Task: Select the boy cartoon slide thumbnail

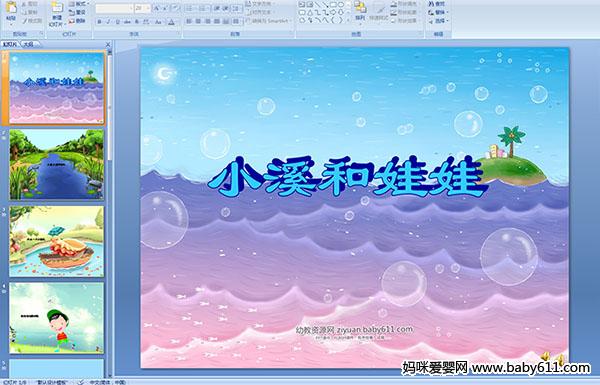Action: 57,318
